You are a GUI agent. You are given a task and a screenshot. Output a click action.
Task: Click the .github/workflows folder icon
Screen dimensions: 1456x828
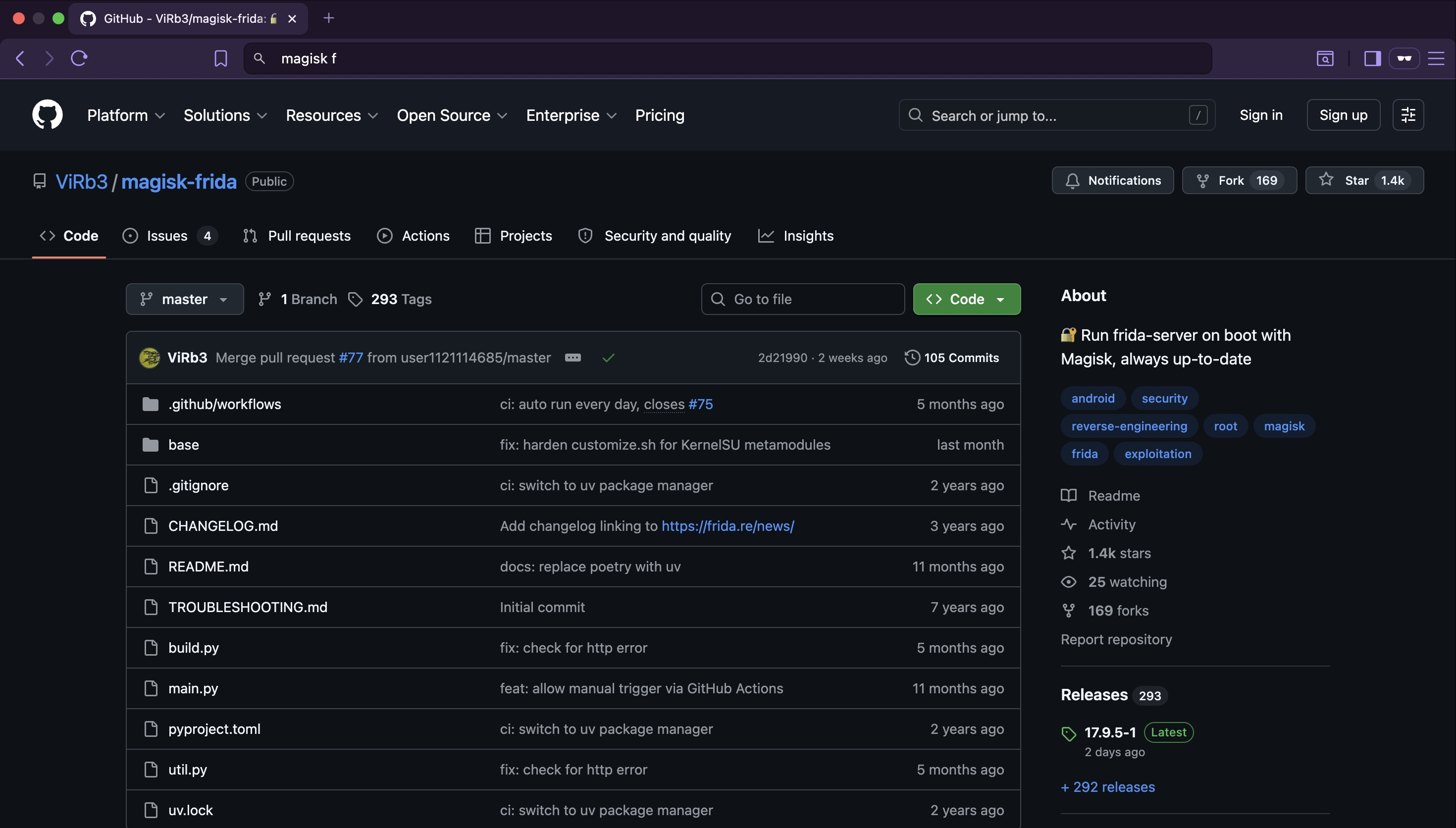[x=151, y=404]
